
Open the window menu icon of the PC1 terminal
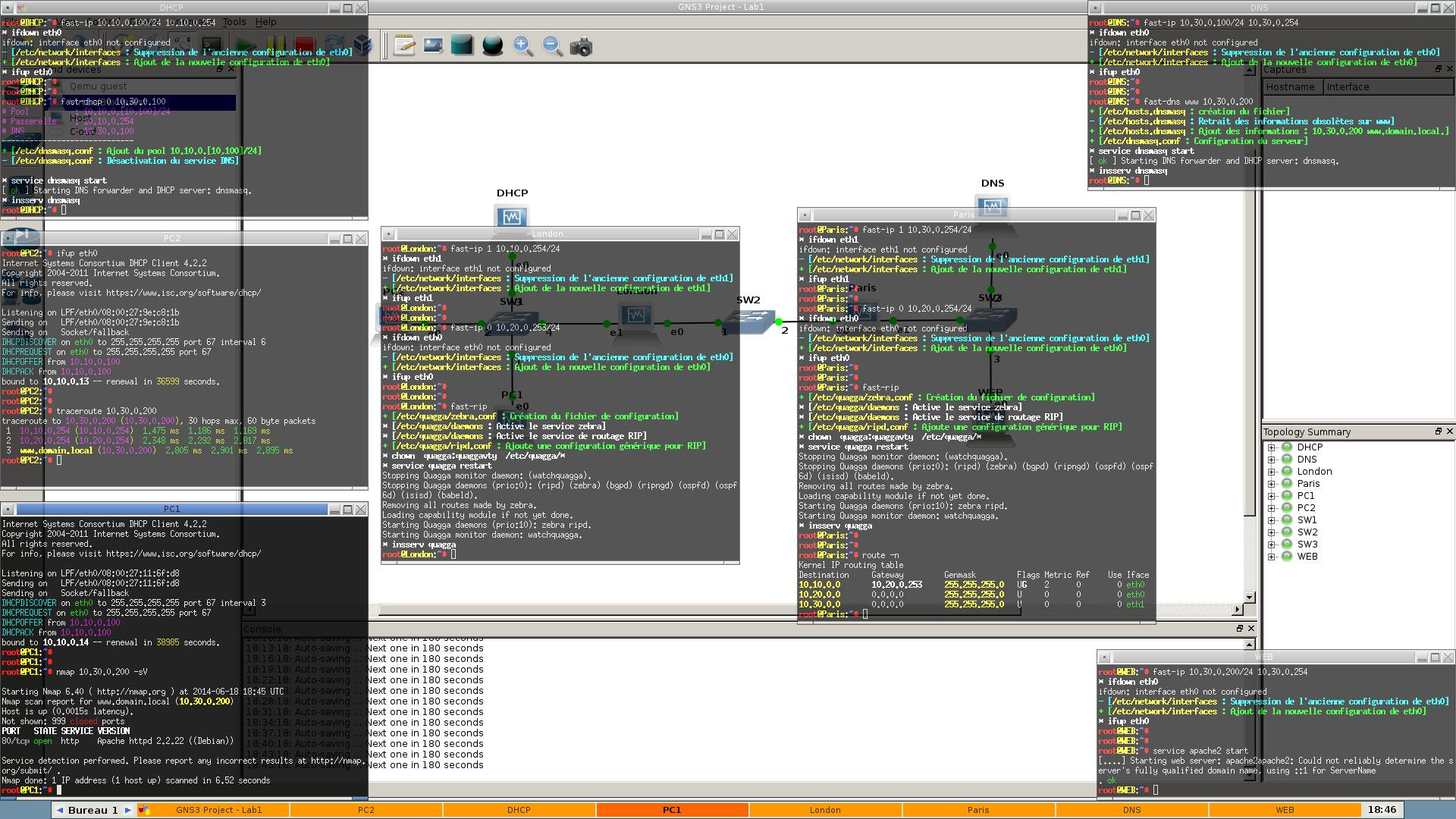point(8,510)
